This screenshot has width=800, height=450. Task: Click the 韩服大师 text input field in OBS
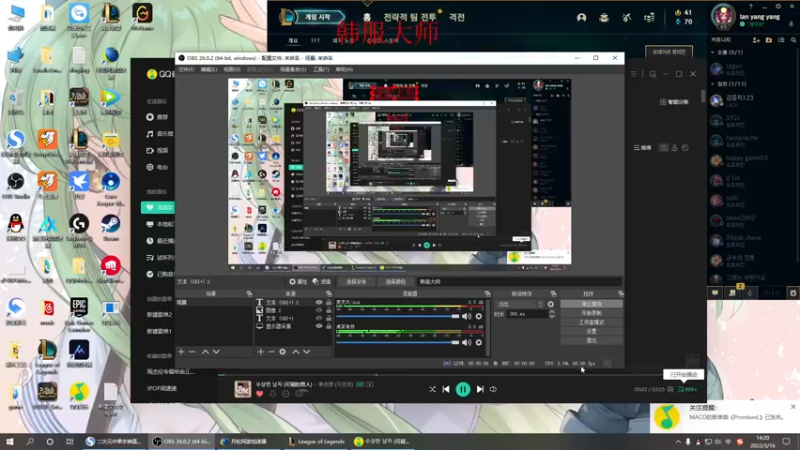pyautogui.click(x=519, y=282)
